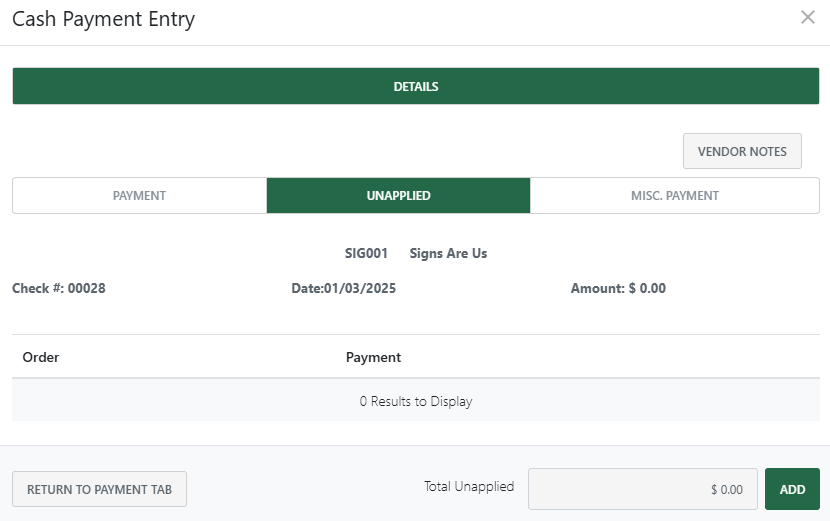Click the vendor name Signs Are Us
Viewport: 830px width, 521px height.
coord(448,254)
